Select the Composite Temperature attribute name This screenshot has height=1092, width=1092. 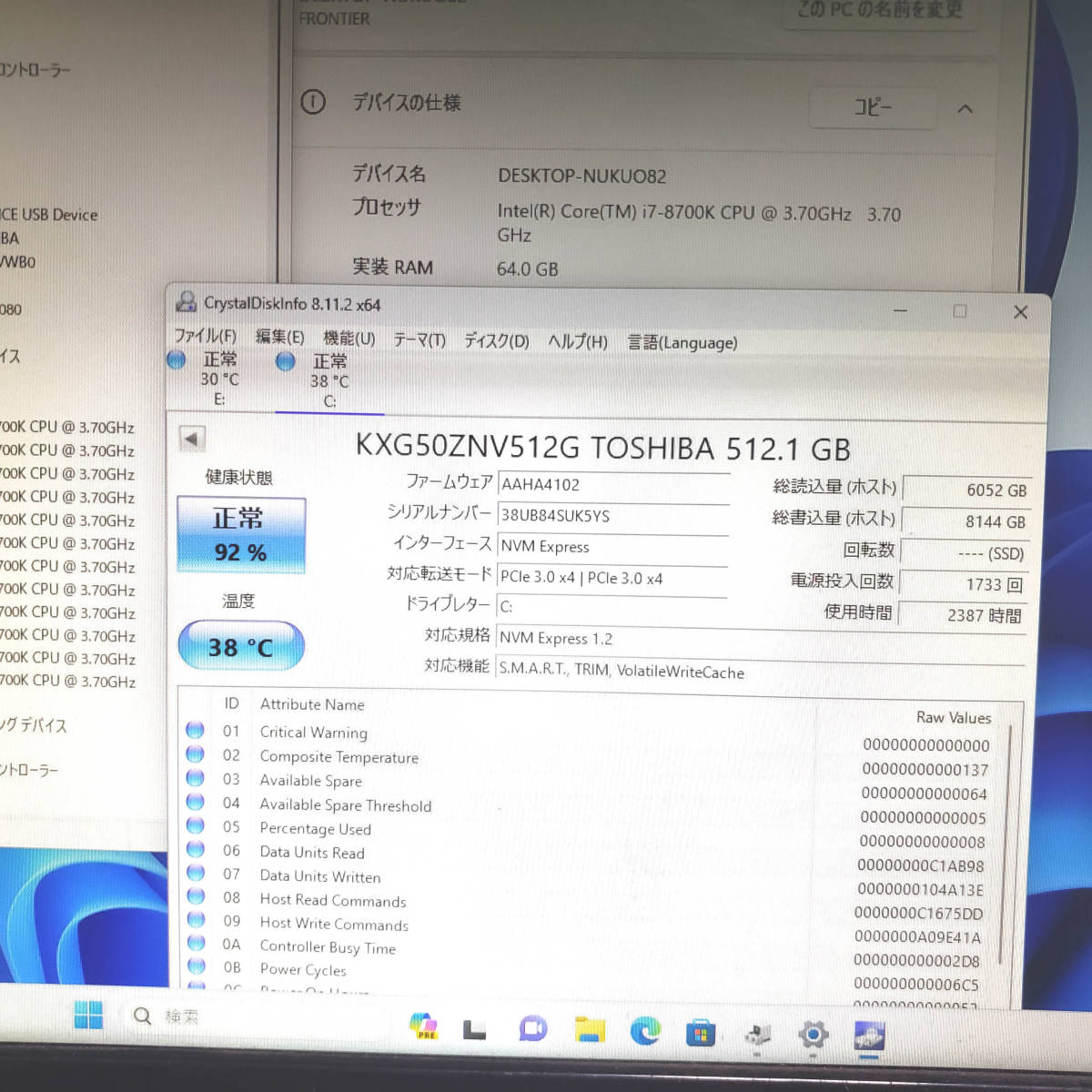tap(339, 757)
